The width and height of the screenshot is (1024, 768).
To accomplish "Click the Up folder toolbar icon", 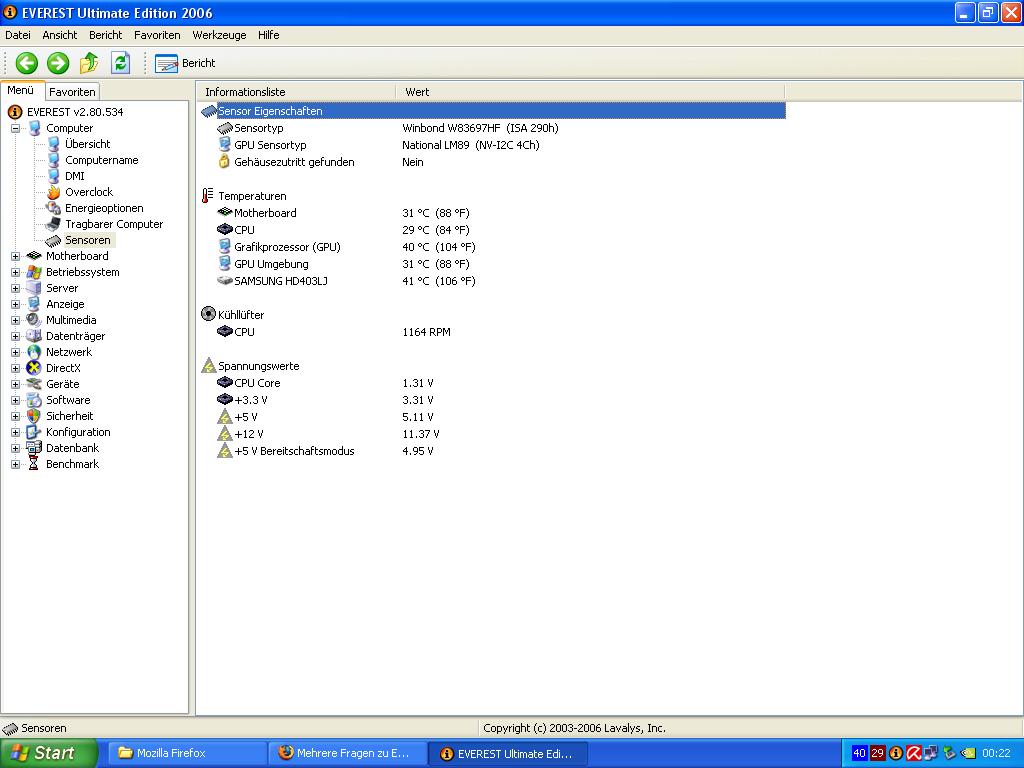I will click(89, 63).
